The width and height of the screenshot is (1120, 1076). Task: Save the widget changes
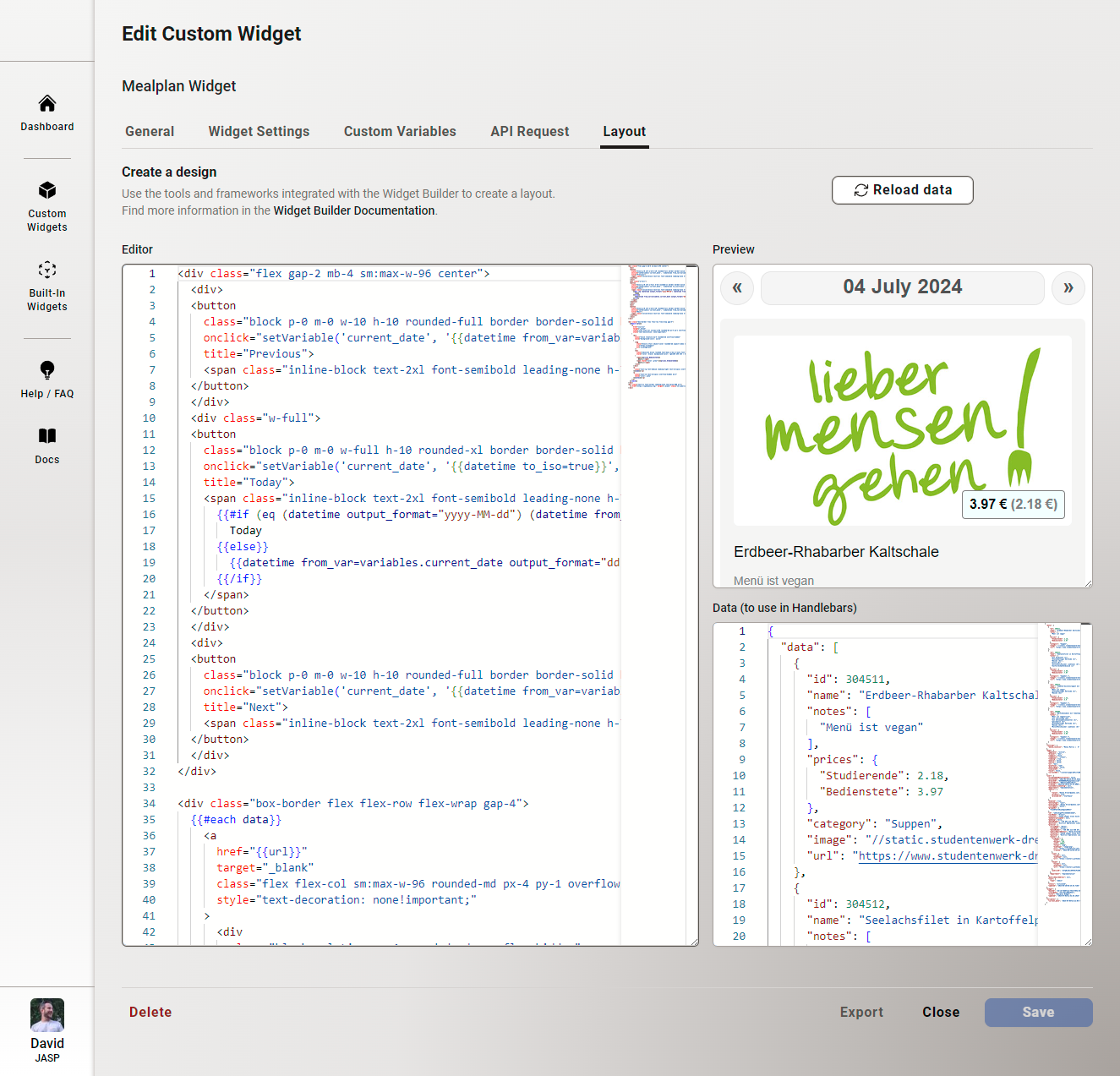[x=1038, y=1012]
